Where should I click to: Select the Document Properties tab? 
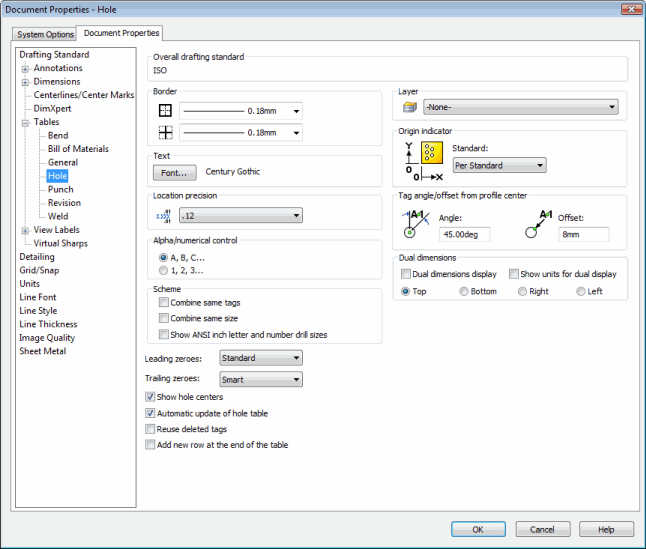pos(121,33)
